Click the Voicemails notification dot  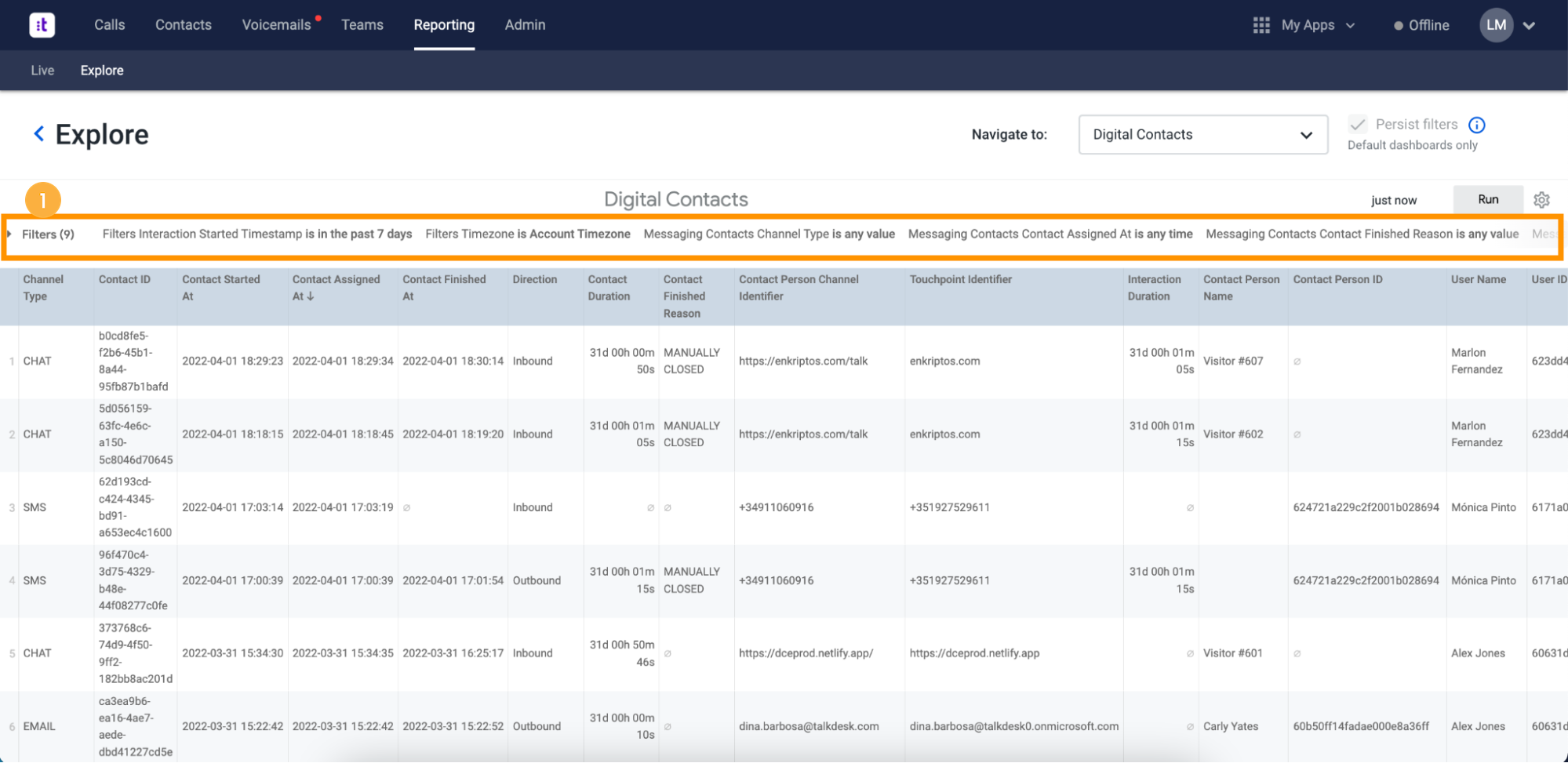318,17
